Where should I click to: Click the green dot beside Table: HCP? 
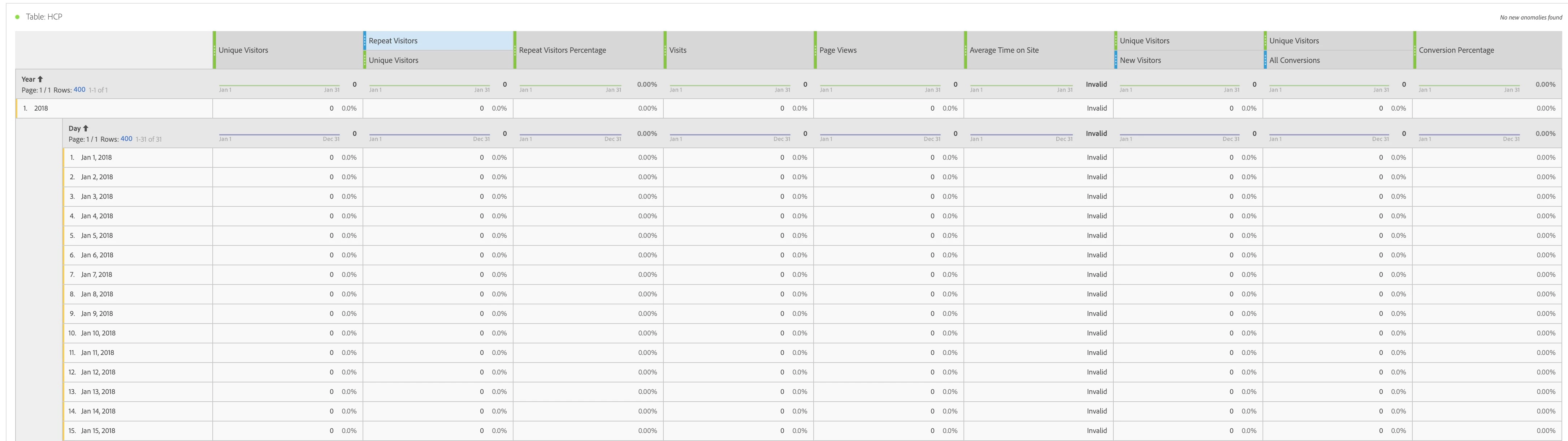[x=17, y=17]
